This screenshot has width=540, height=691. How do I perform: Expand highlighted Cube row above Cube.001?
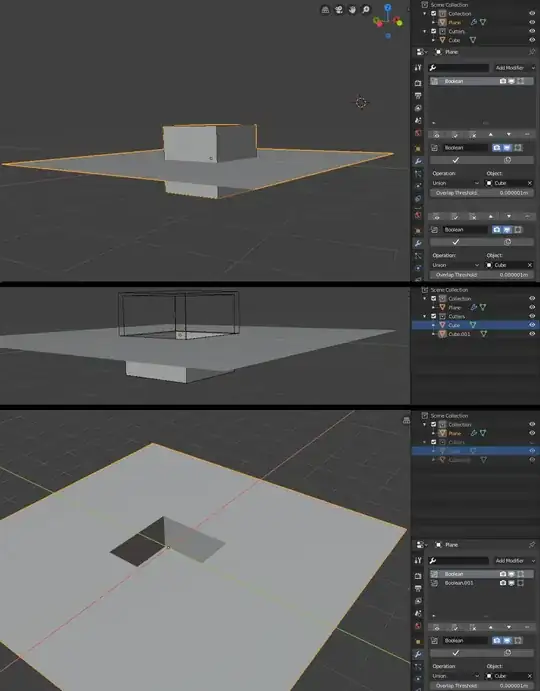click(433, 325)
